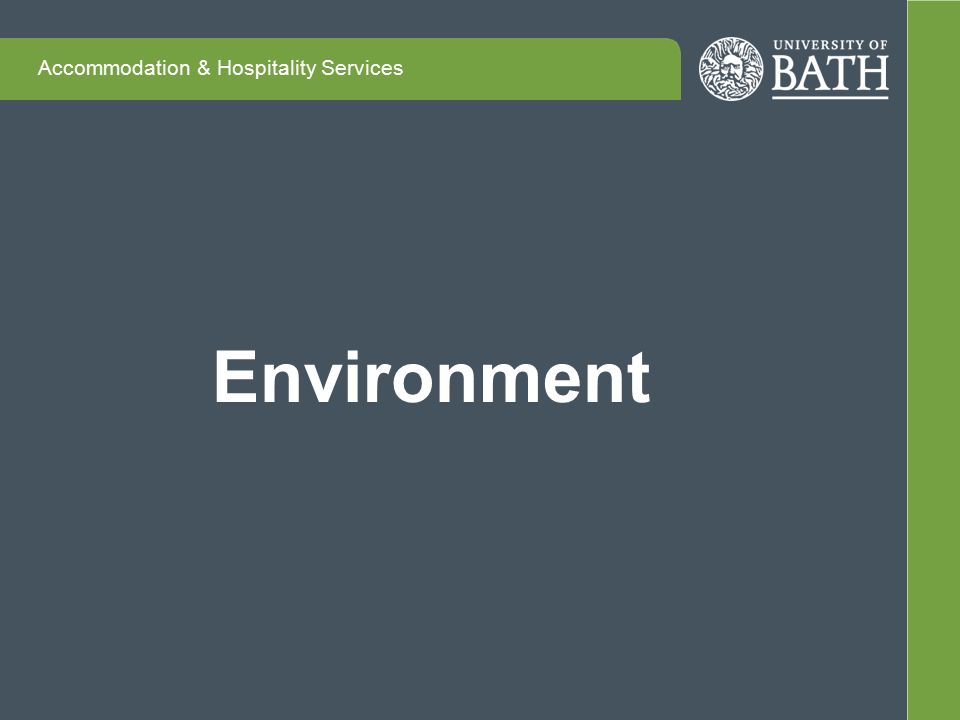Screen dimensions: 960x720
Task: Click the University of Bath crest logo
Action: 731,69
